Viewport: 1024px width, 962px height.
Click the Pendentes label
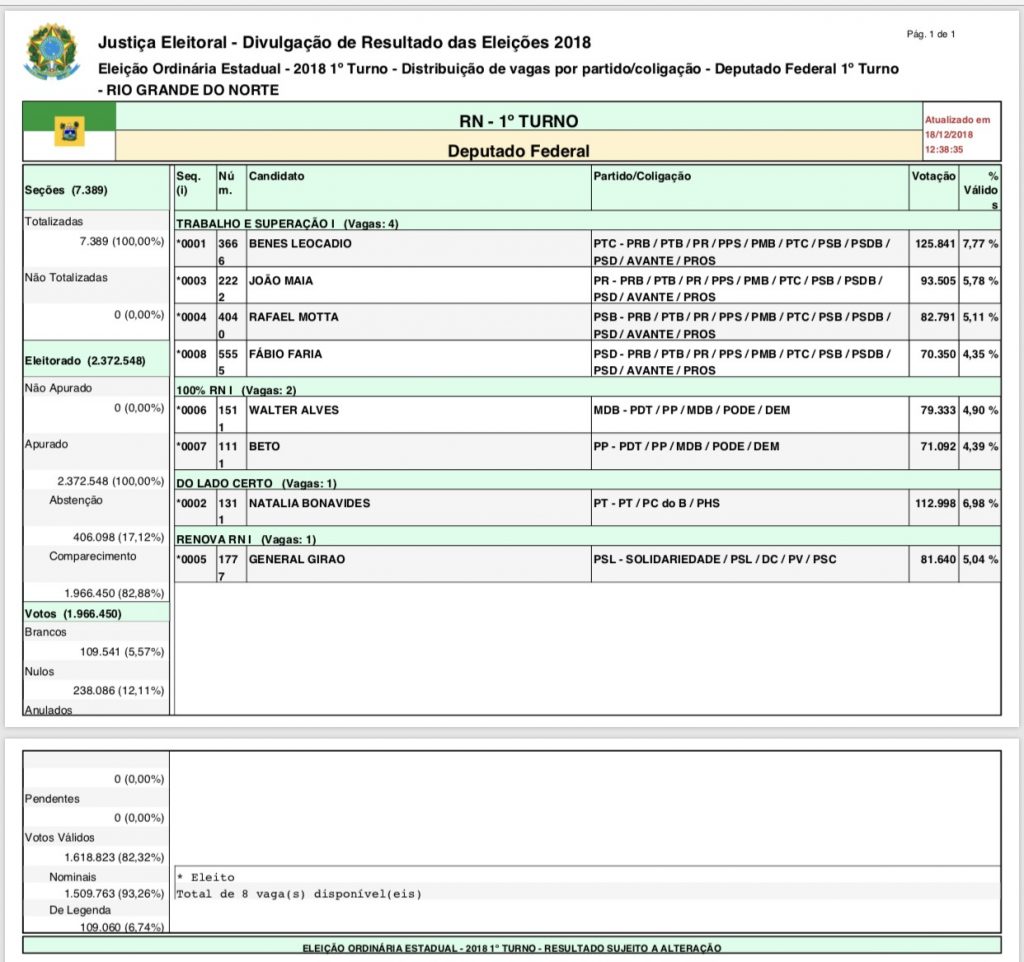tap(52, 799)
